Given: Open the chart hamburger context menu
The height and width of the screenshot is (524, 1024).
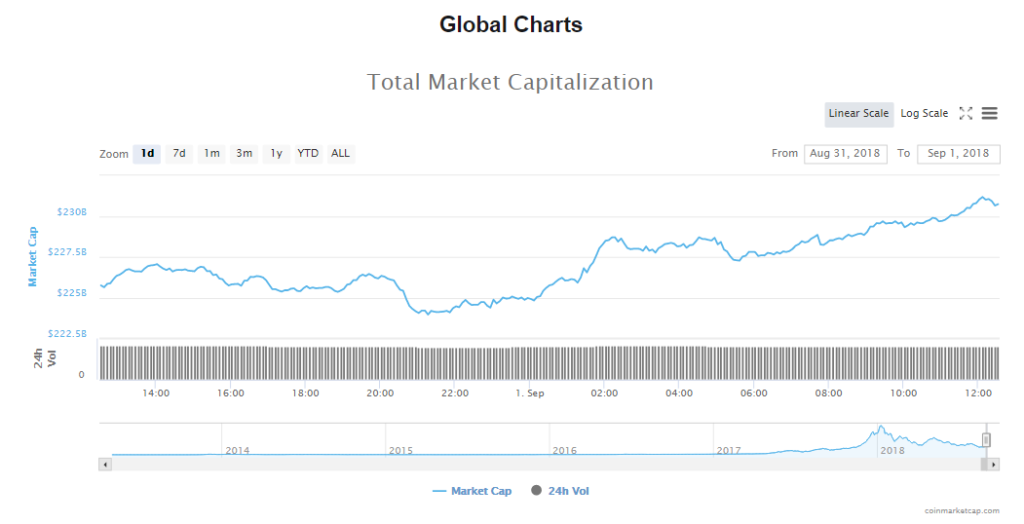Looking at the screenshot, I should click(x=989, y=114).
